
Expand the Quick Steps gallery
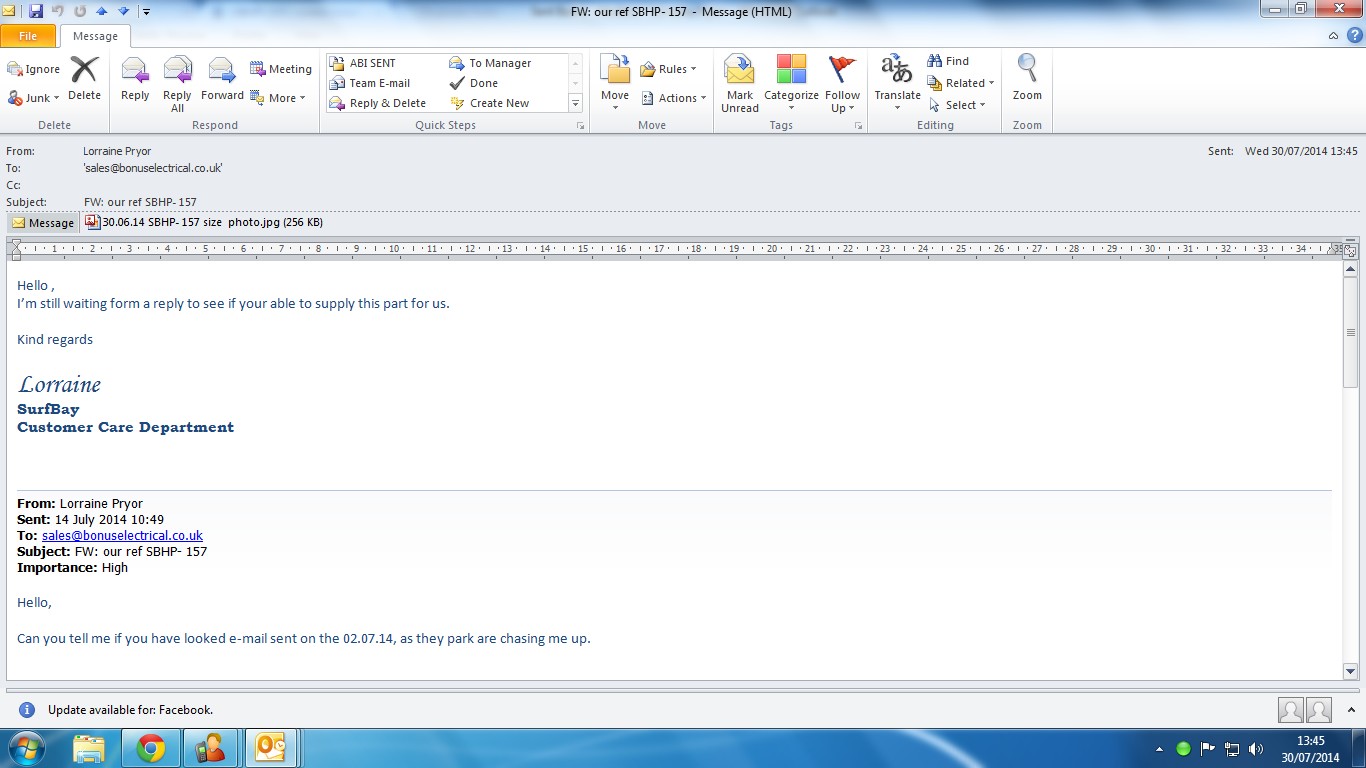point(575,104)
